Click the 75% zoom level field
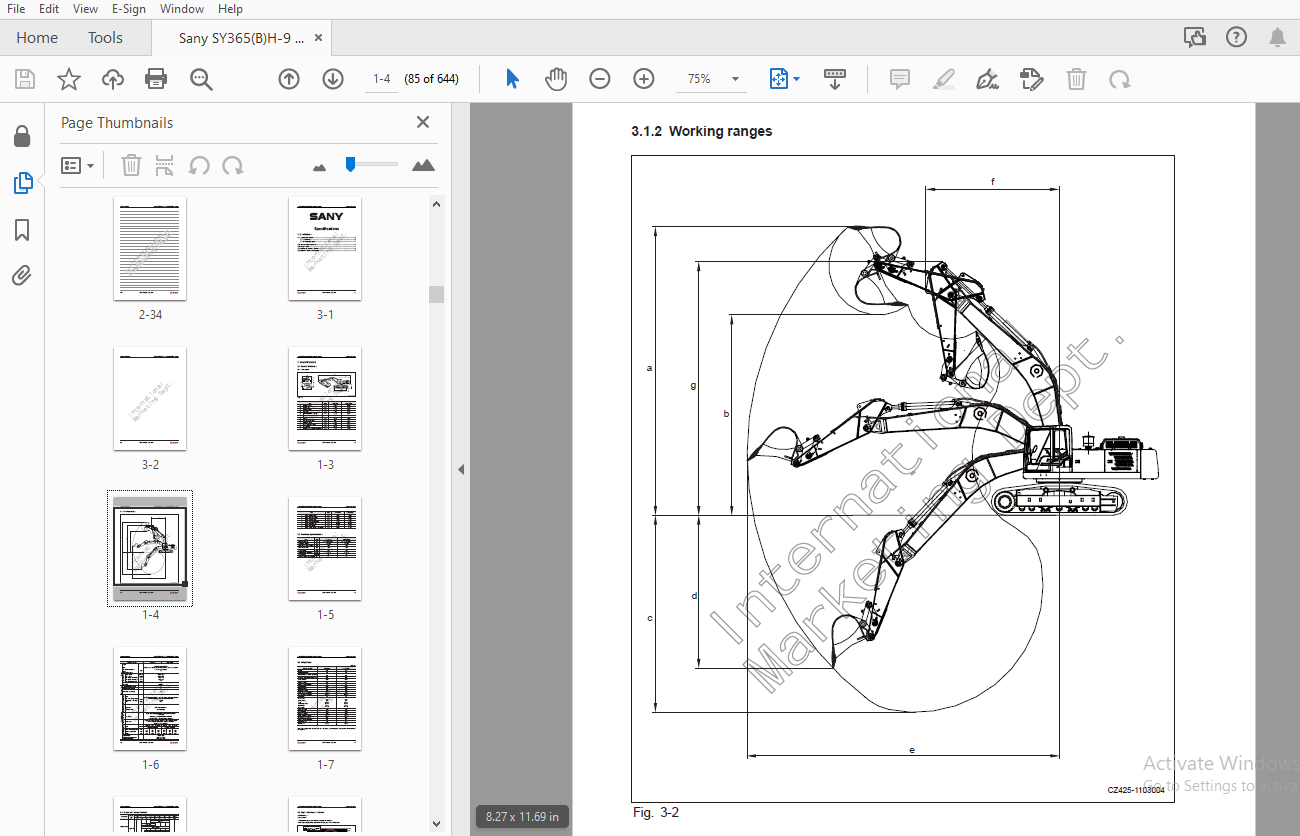This screenshot has height=836, width=1300. click(699, 79)
